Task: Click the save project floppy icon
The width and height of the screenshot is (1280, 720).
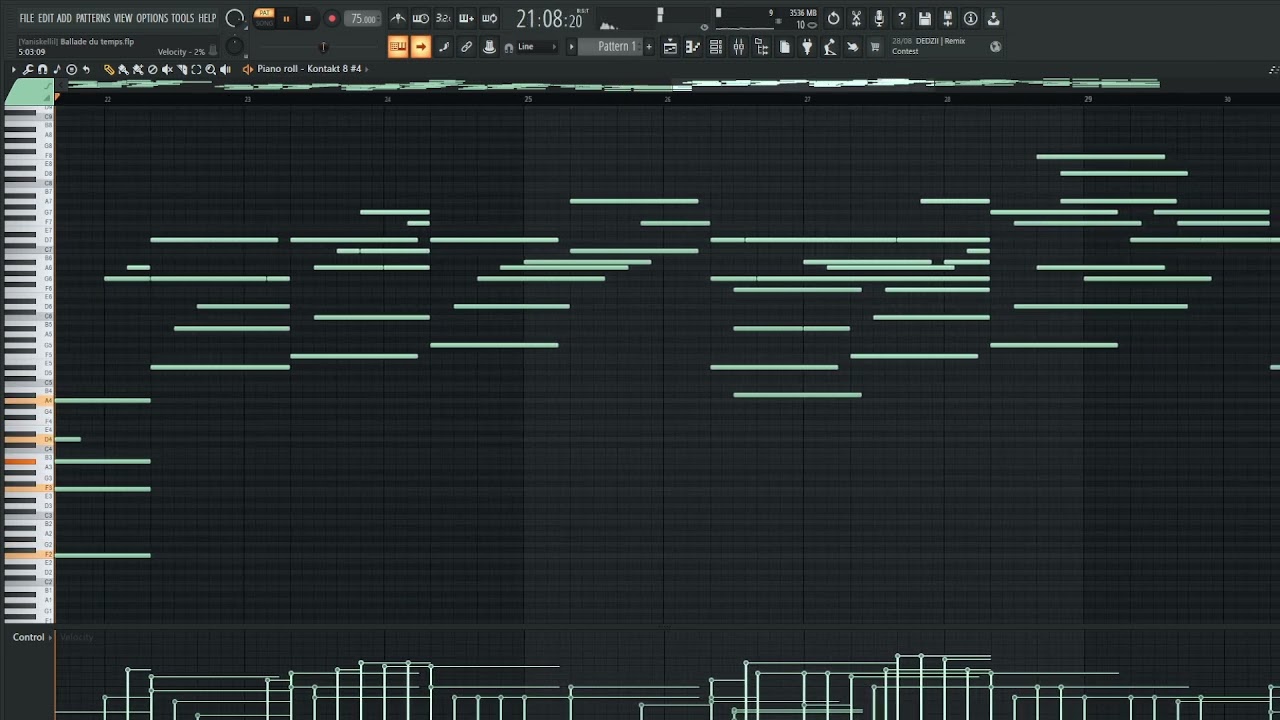Action: pyautogui.click(x=925, y=19)
